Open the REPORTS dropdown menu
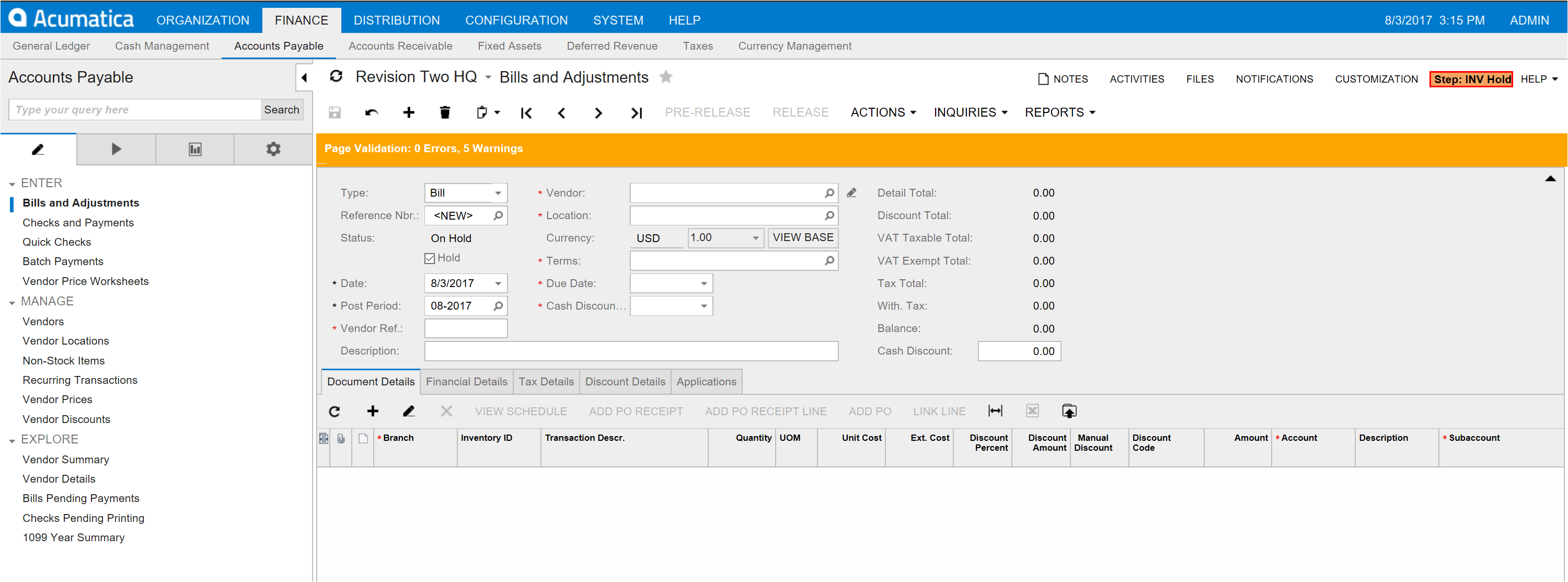 [x=1060, y=112]
